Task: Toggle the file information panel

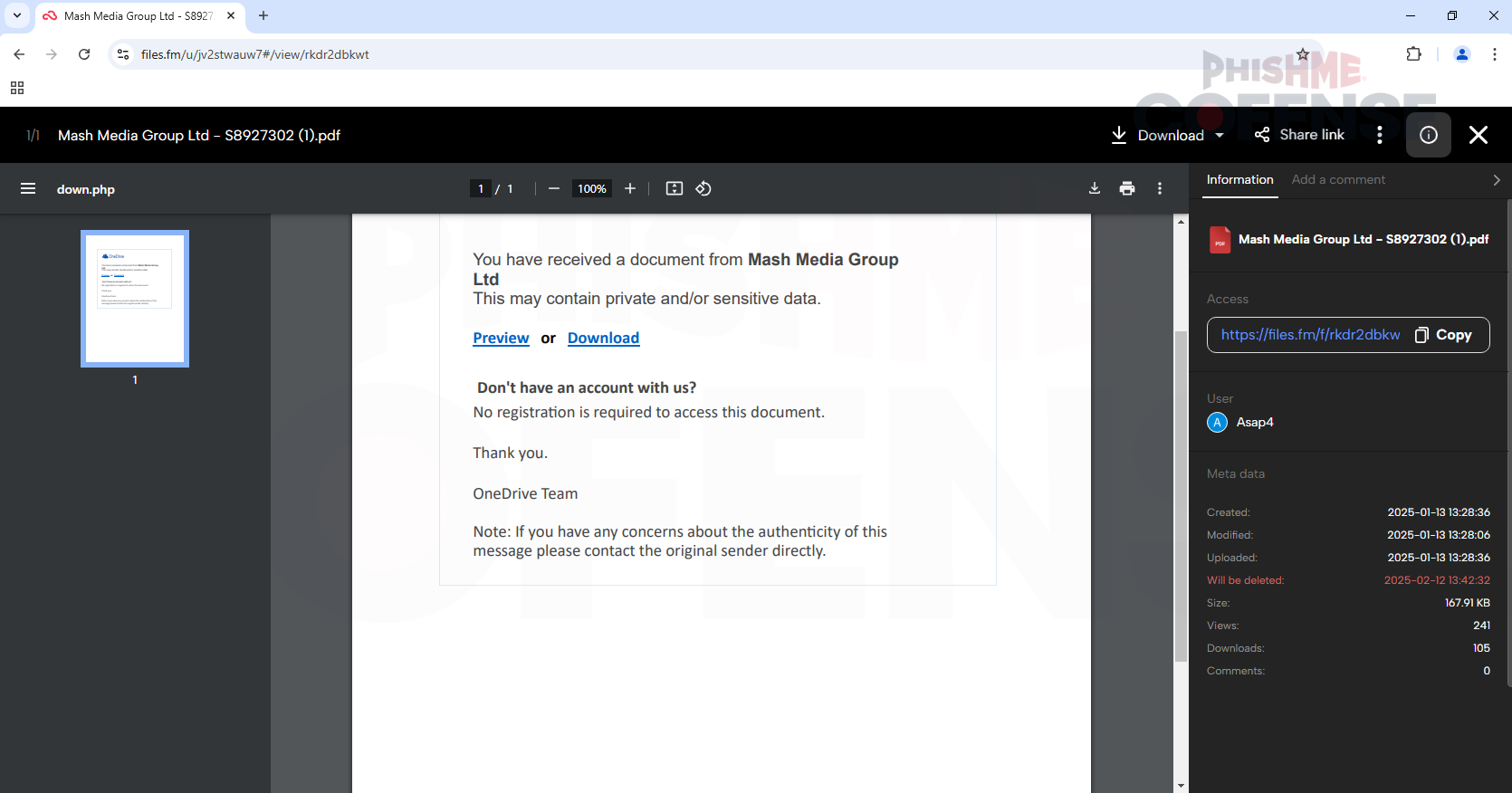Action: (x=1429, y=135)
